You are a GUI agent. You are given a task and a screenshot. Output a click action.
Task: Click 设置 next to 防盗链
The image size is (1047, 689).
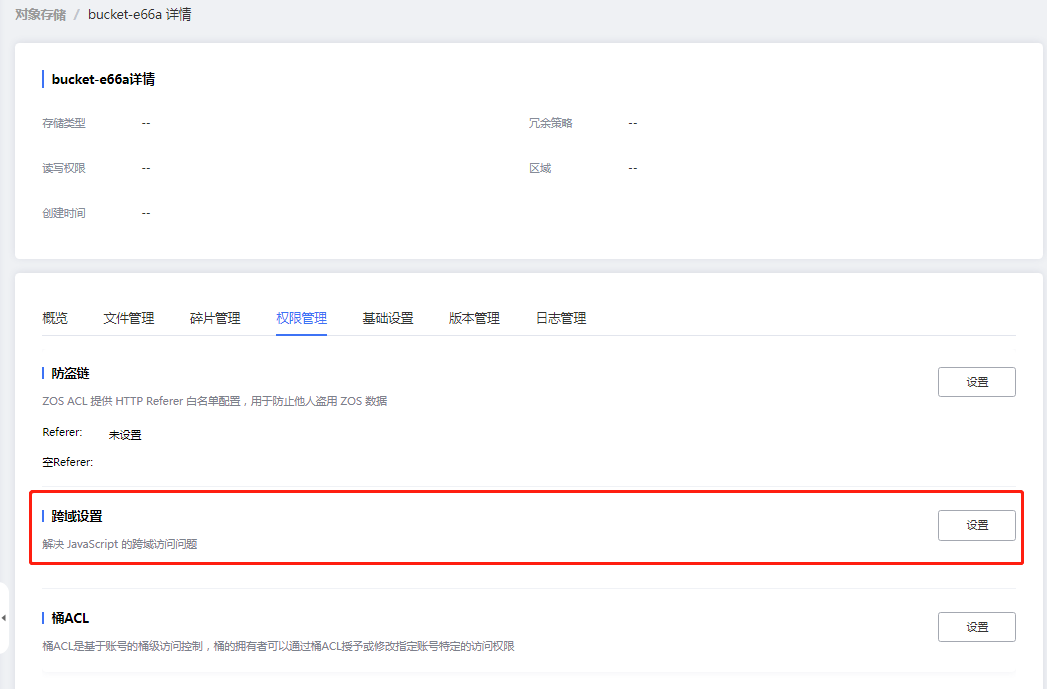coord(976,381)
